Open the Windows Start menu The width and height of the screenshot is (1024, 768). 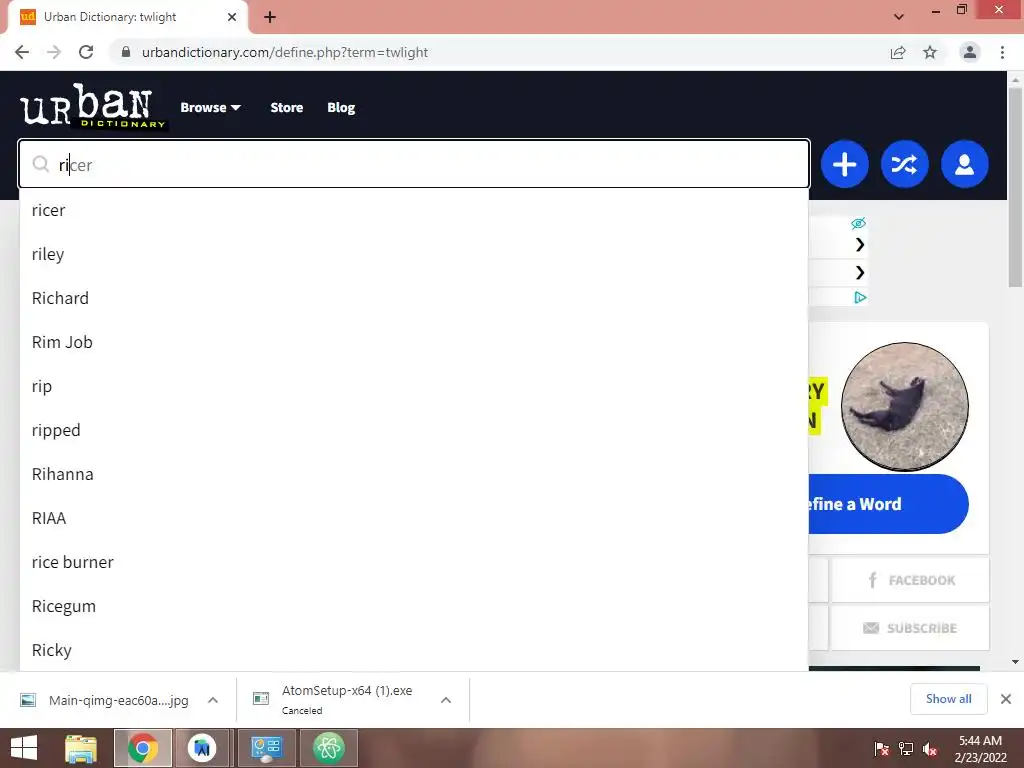pos(24,748)
